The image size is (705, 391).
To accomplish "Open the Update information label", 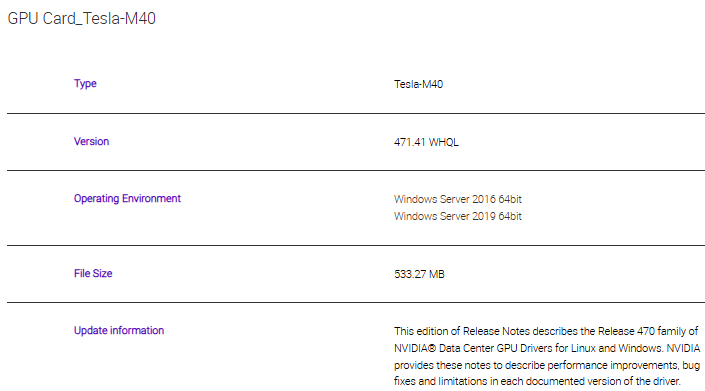I will (119, 331).
